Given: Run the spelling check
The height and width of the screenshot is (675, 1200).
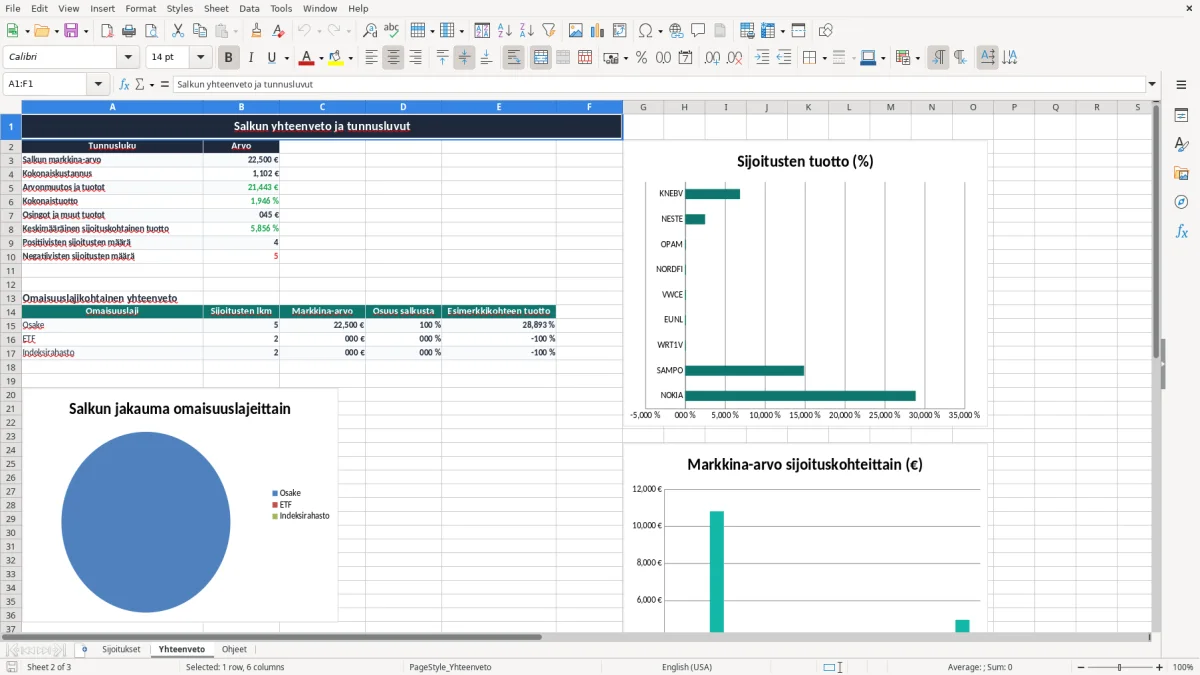Looking at the screenshot, I should point(392,31).
